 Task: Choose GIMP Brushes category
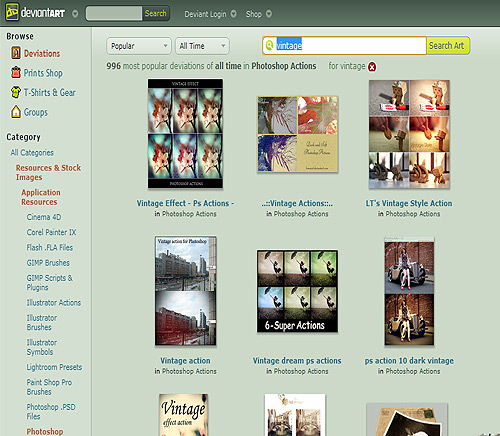(48, 263)
